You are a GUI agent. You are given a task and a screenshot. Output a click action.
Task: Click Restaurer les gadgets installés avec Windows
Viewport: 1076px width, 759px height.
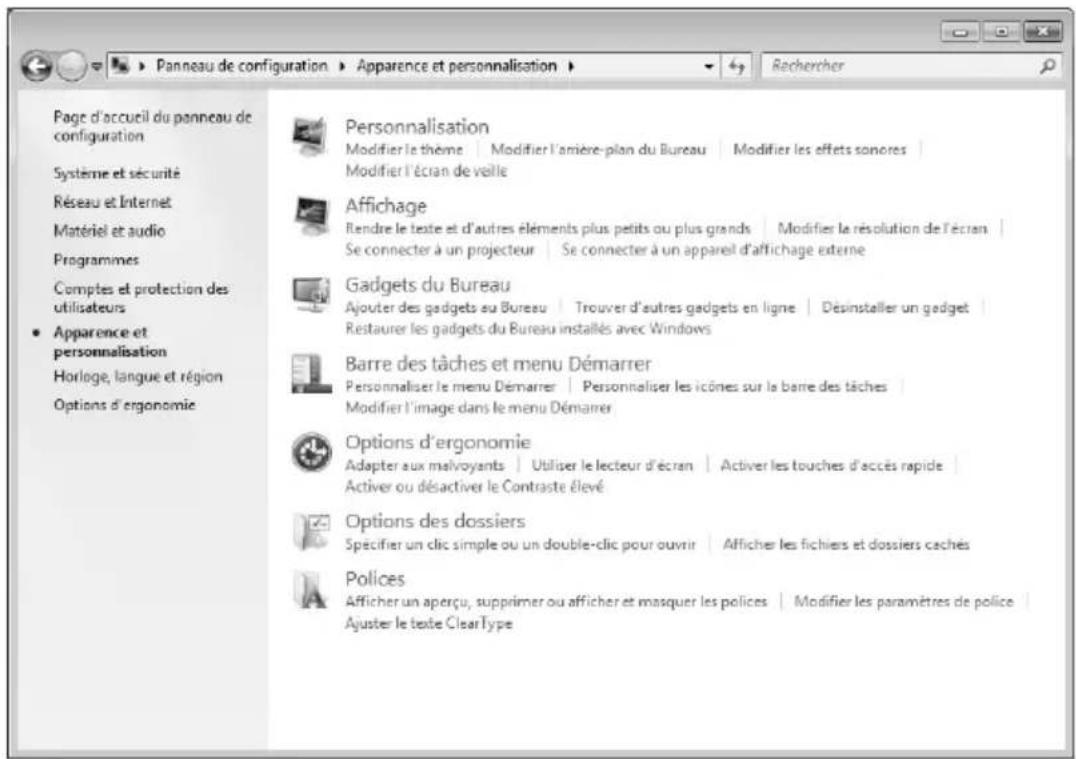pos(527,329)
